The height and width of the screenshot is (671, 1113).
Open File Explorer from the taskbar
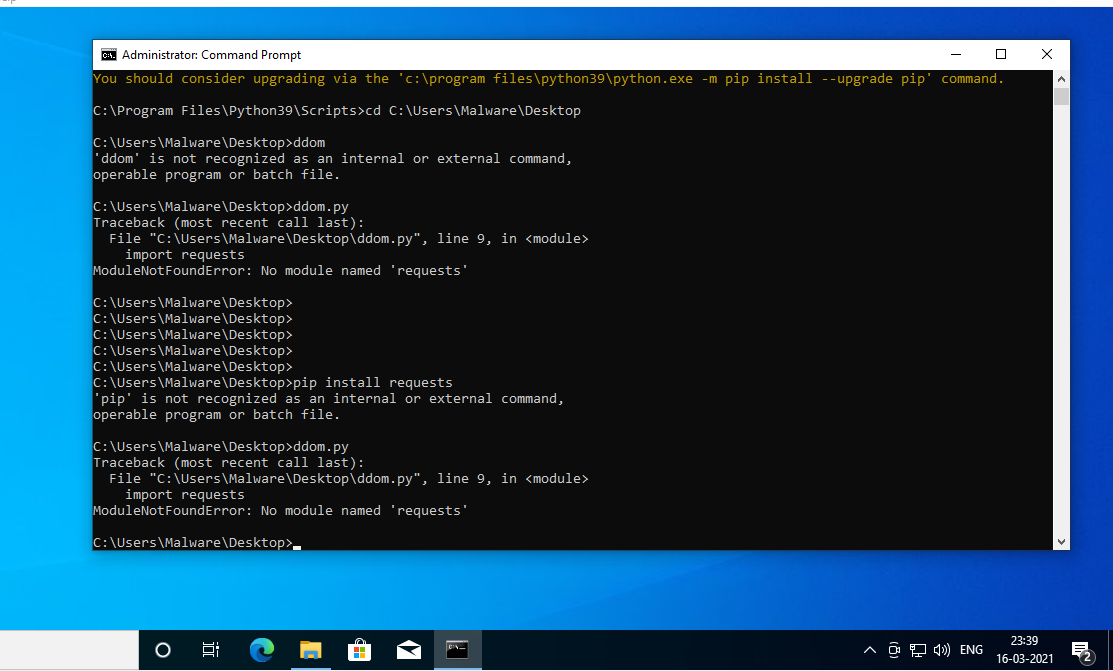click(x=310, y=650)
